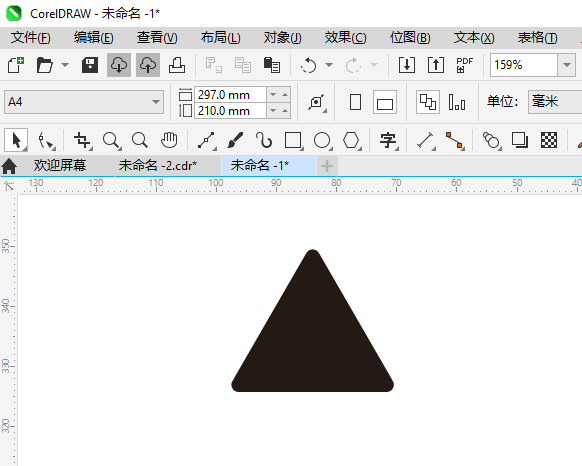Select the Artistic media brush tool
Screen dimensions: 582x466
(235, 141)
